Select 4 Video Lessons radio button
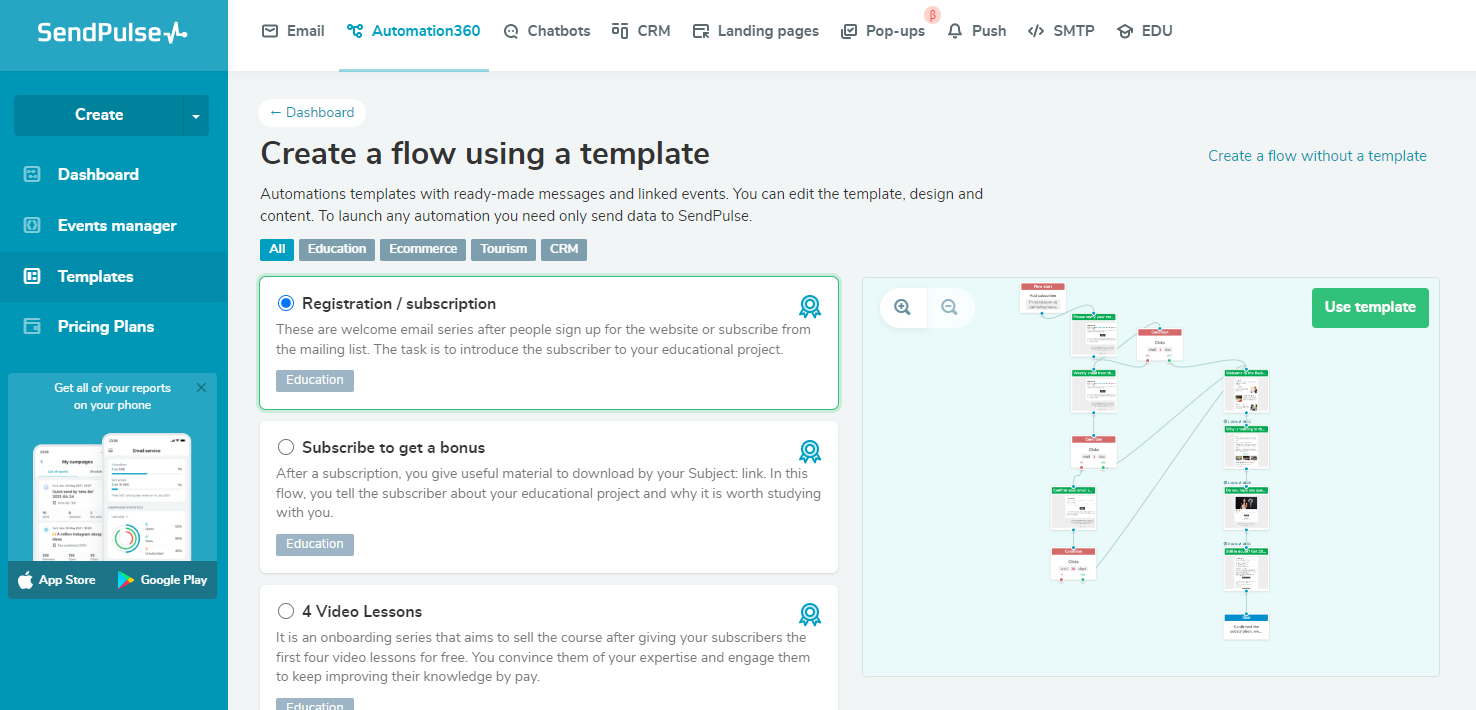 pos(286,611)
